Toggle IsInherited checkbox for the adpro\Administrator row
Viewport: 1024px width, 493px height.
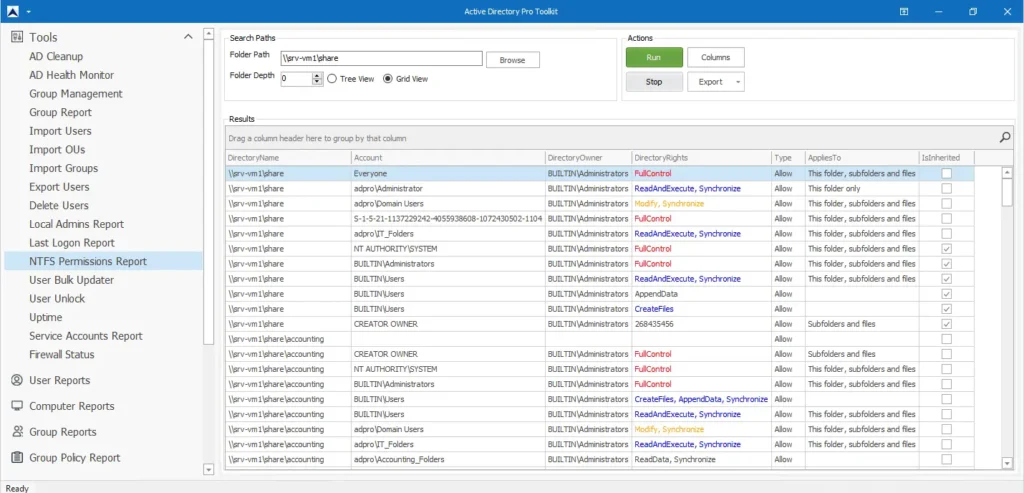[x=946, y=189]
